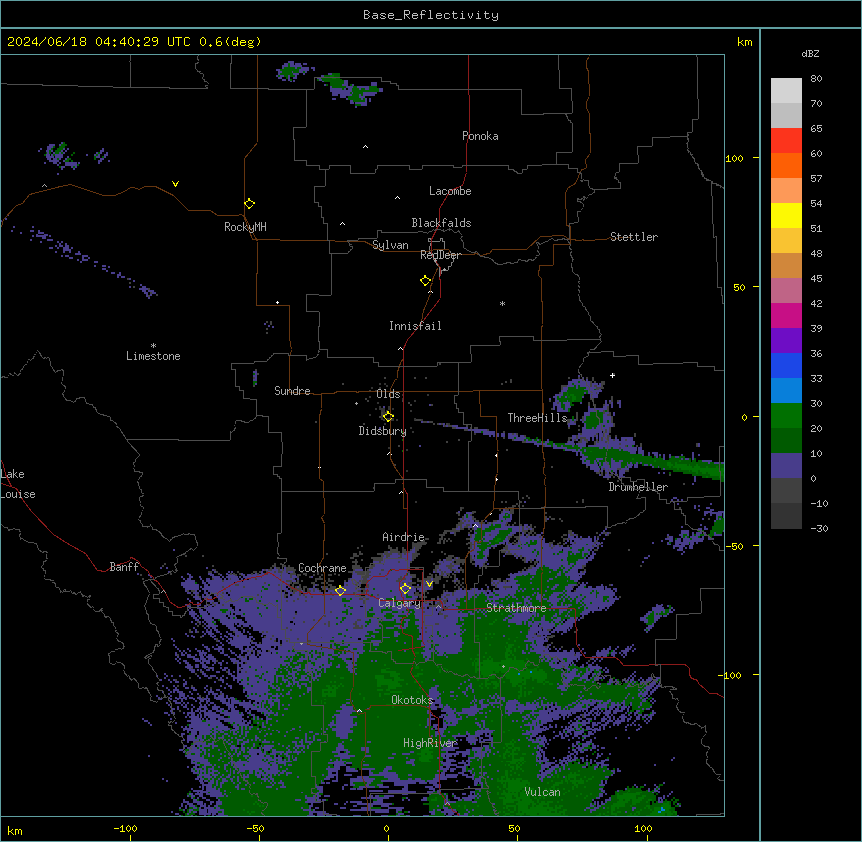Click the Blackfalds city label
862x842 pixels.
click(x=441, y=223)
